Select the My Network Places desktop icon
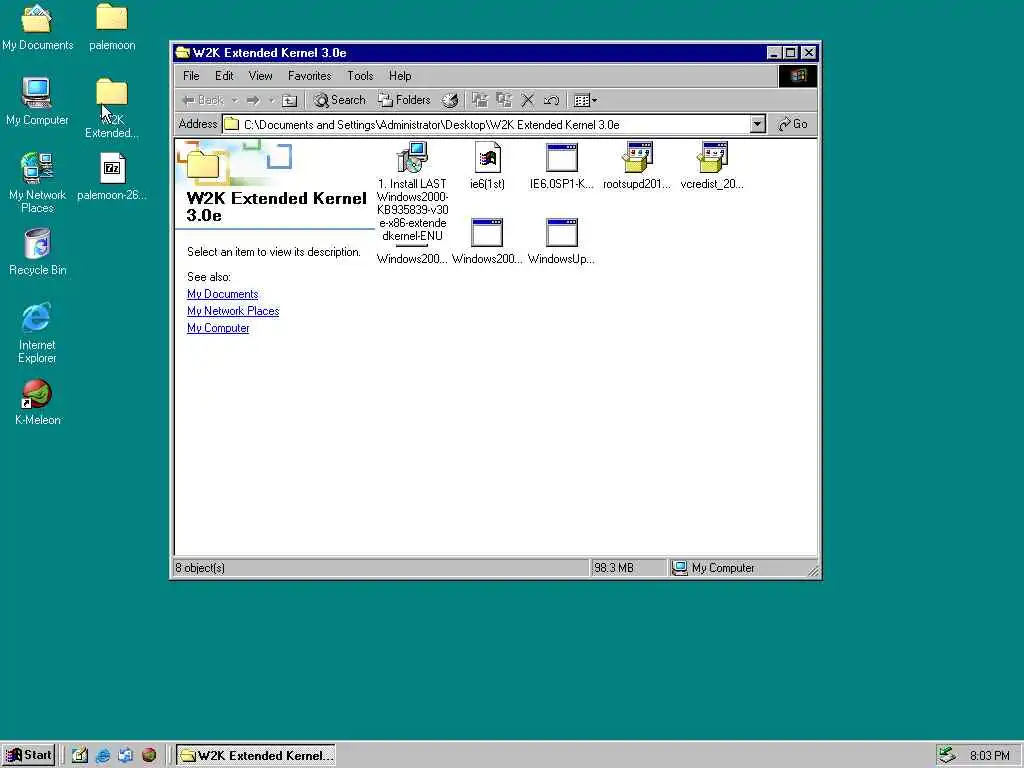 [x=37, y=183]
